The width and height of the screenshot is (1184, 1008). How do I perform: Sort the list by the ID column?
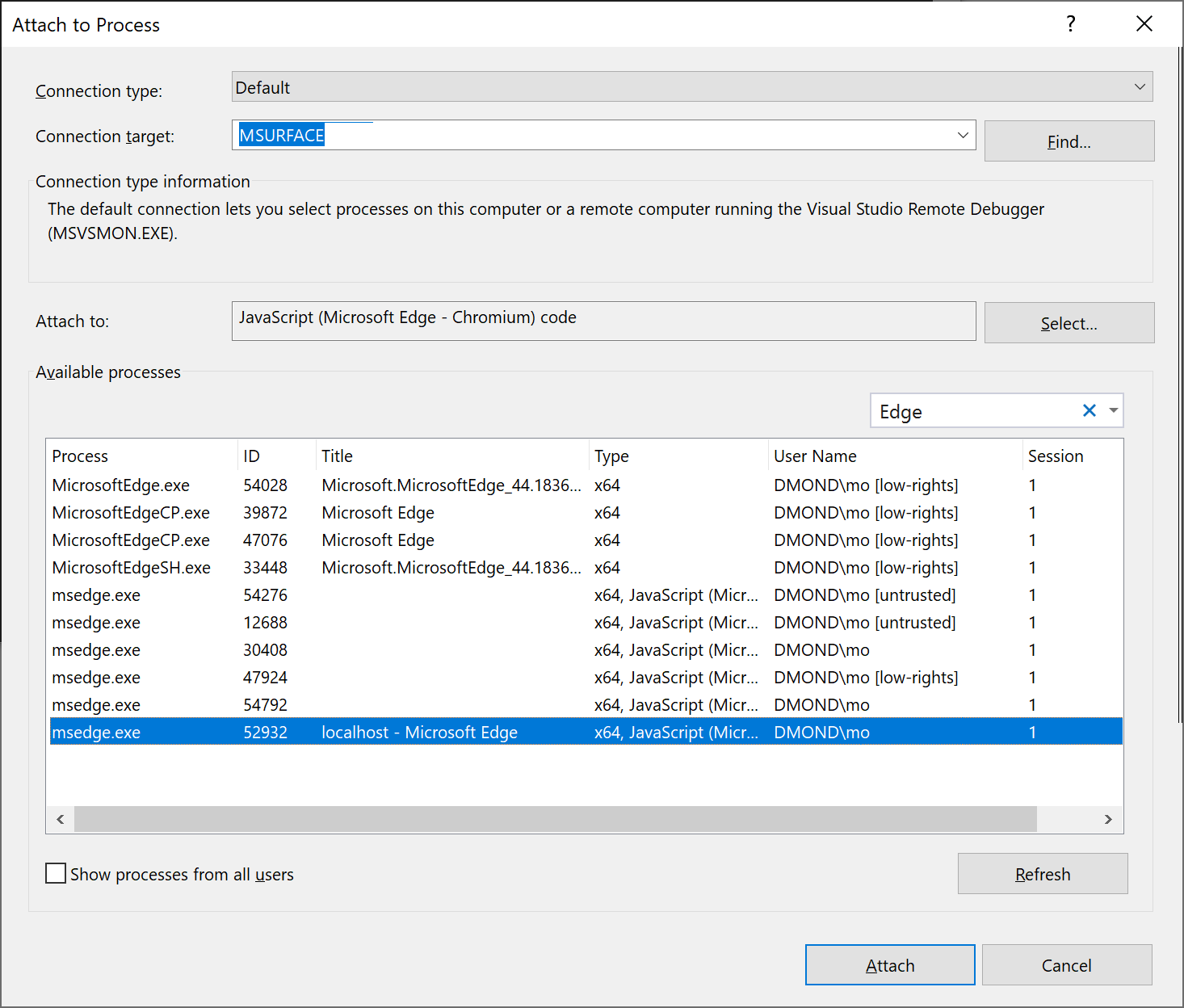click(x=251, y=456)
